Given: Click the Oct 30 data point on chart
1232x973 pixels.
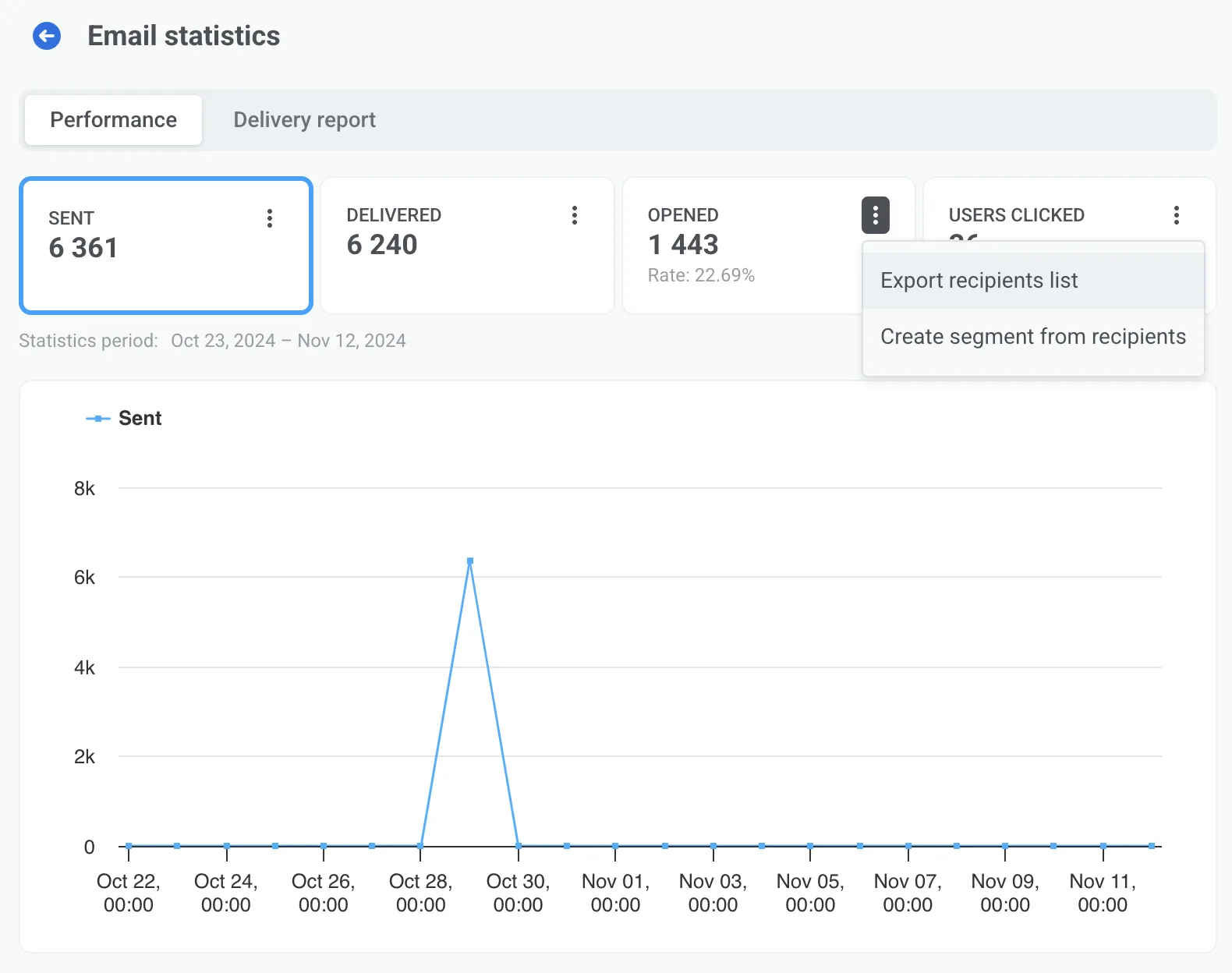Looking at the screenshot, I should 519,846.
